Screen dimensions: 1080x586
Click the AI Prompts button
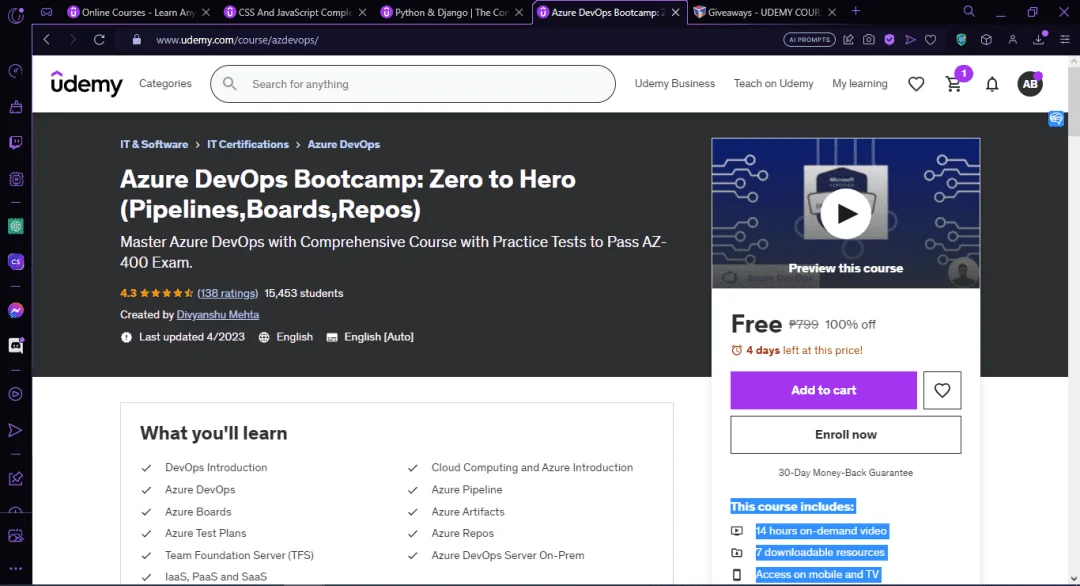coord(809,40)
